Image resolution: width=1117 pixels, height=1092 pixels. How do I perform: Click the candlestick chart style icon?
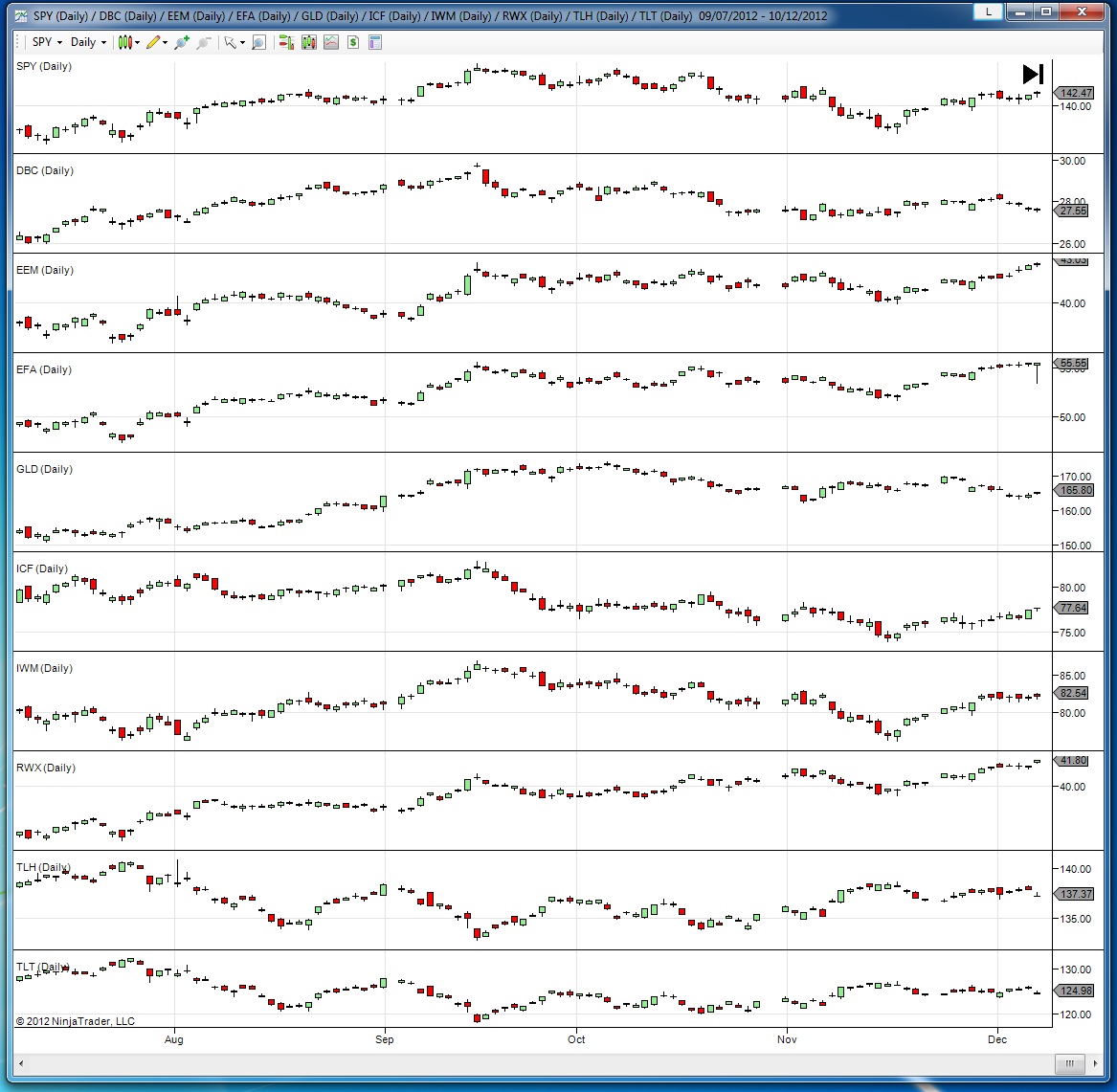(x=124, y=43)
